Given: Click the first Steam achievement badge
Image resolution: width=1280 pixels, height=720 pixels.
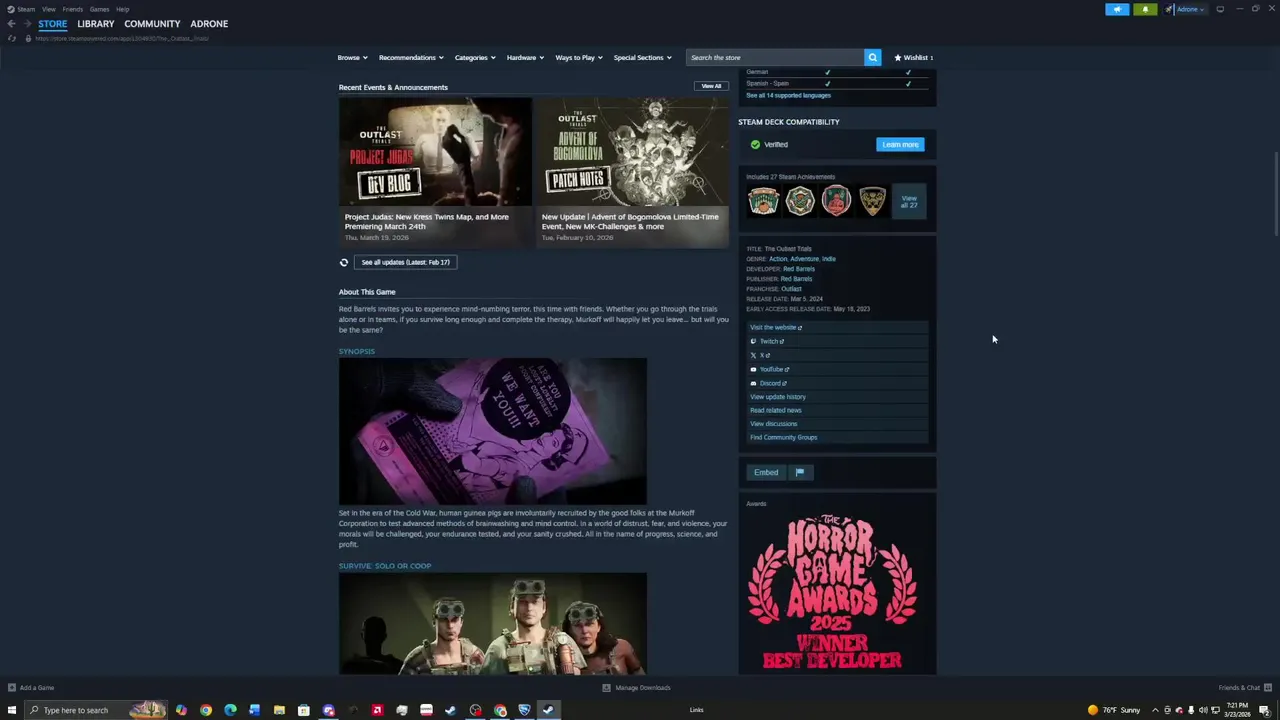Looking at the screenshot, I should tap(763, 201).
